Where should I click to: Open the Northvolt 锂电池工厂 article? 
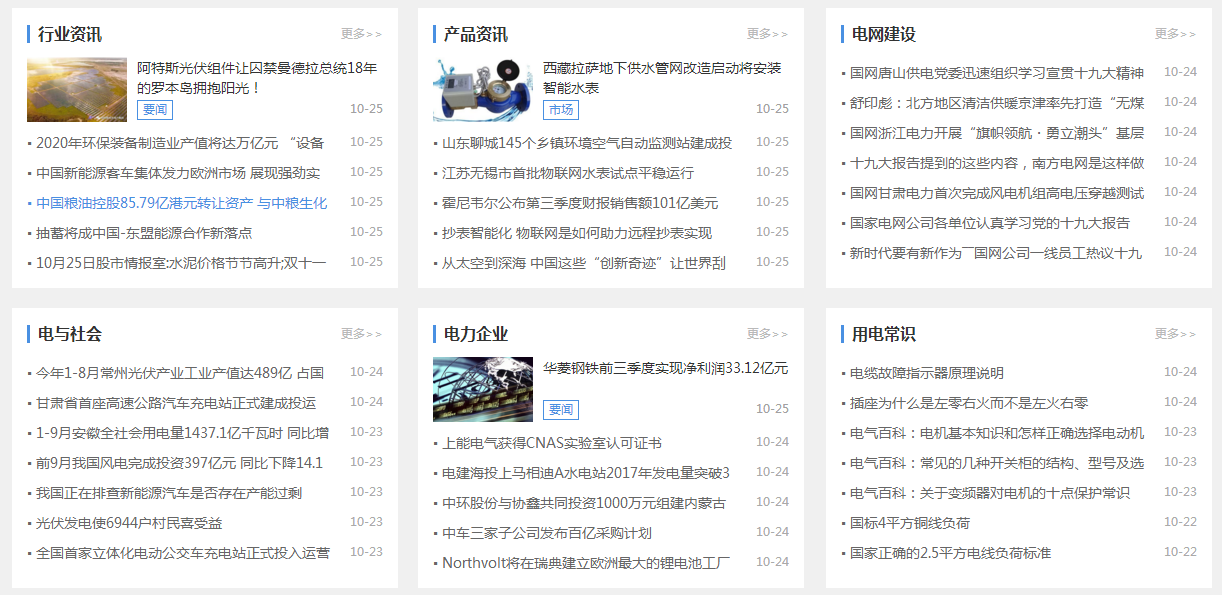click(x=586, y=563)
